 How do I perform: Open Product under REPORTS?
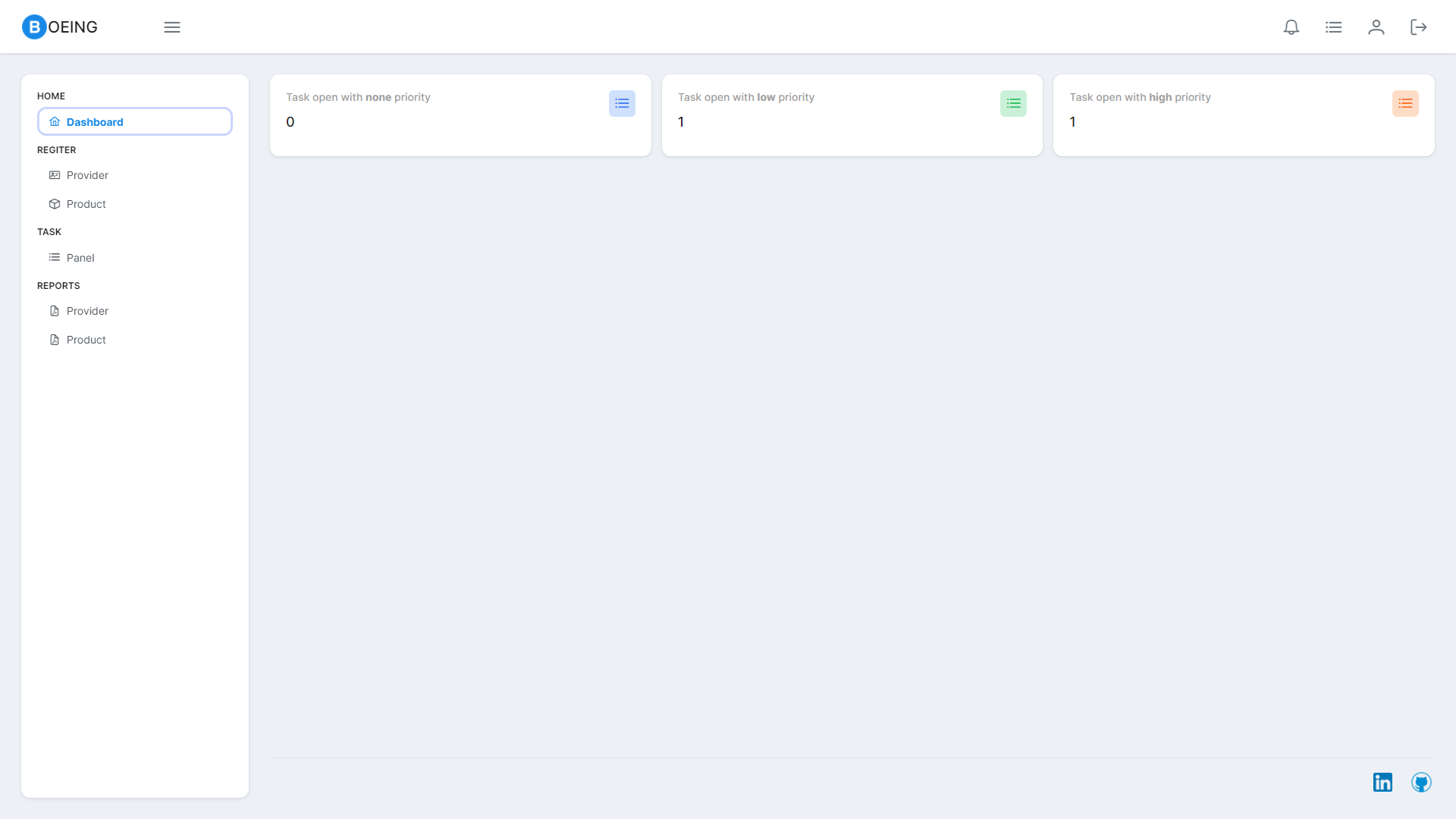tap(86, 339)
